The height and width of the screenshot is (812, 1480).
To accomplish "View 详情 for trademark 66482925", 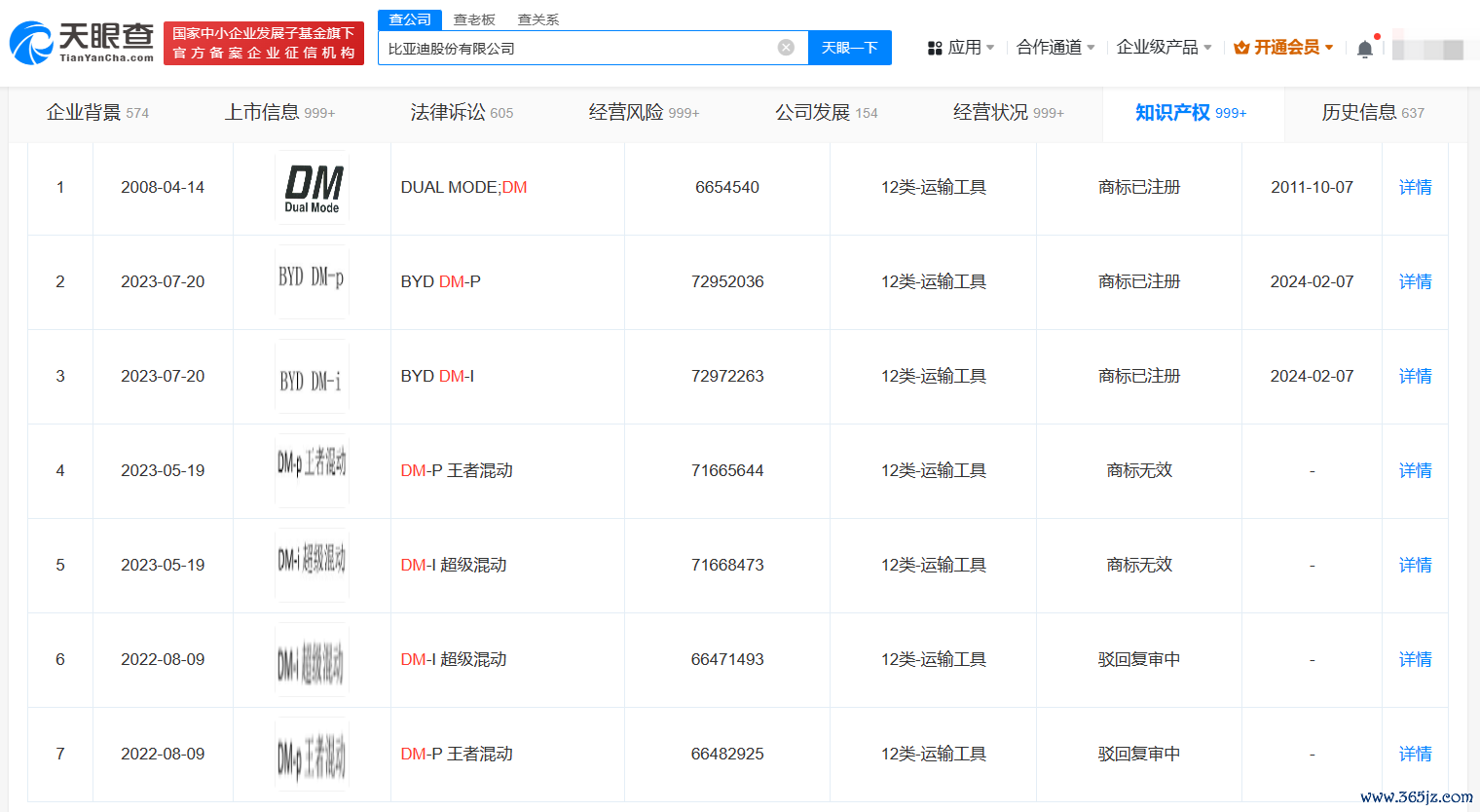I will coord(1415,755).
